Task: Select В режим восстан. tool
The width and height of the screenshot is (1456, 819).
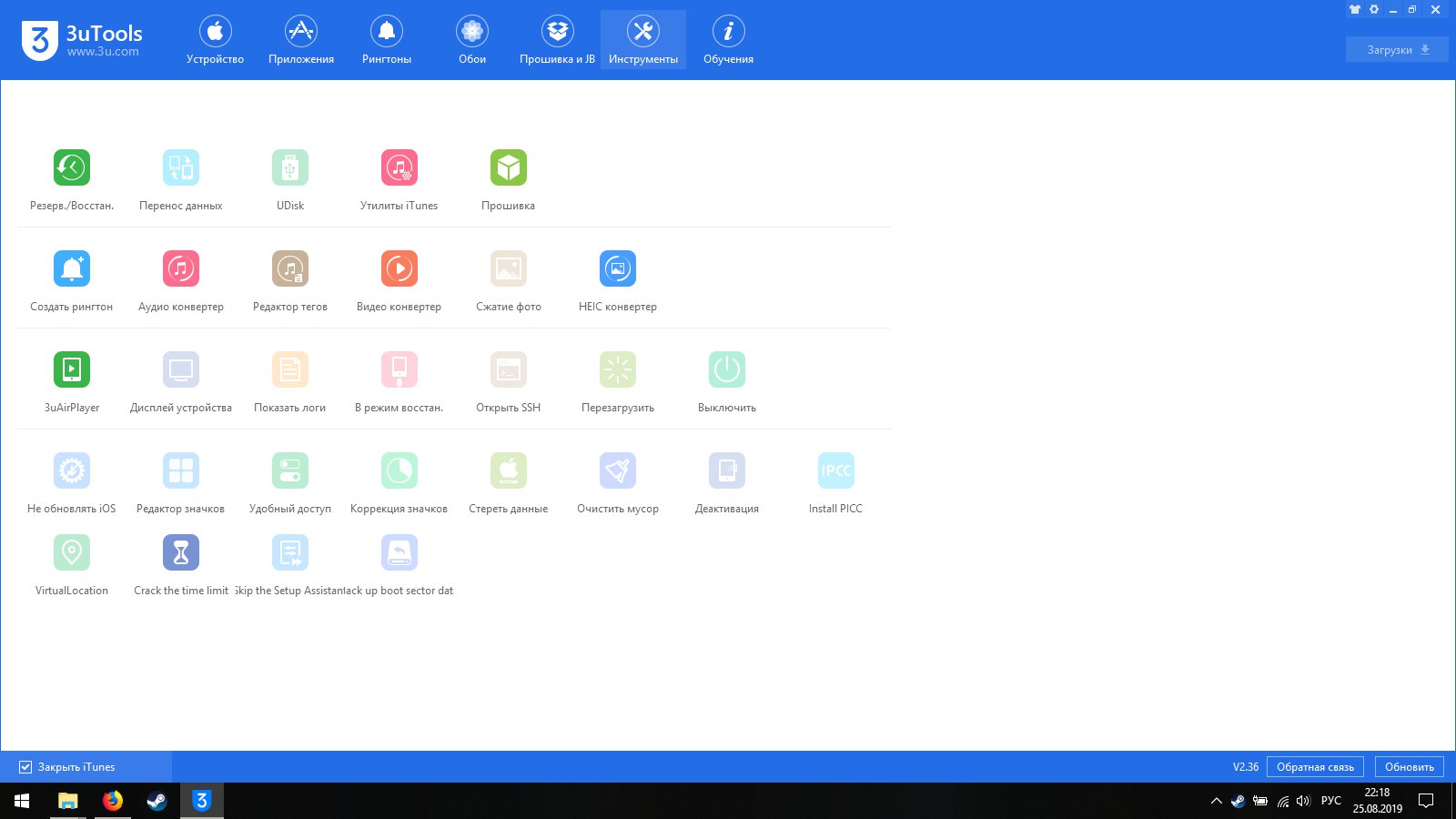Action: (399, 369)
